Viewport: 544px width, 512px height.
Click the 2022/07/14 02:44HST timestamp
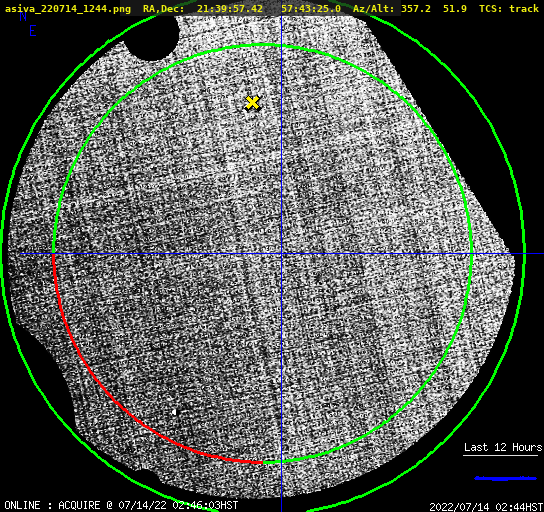(x=486, y=507)
